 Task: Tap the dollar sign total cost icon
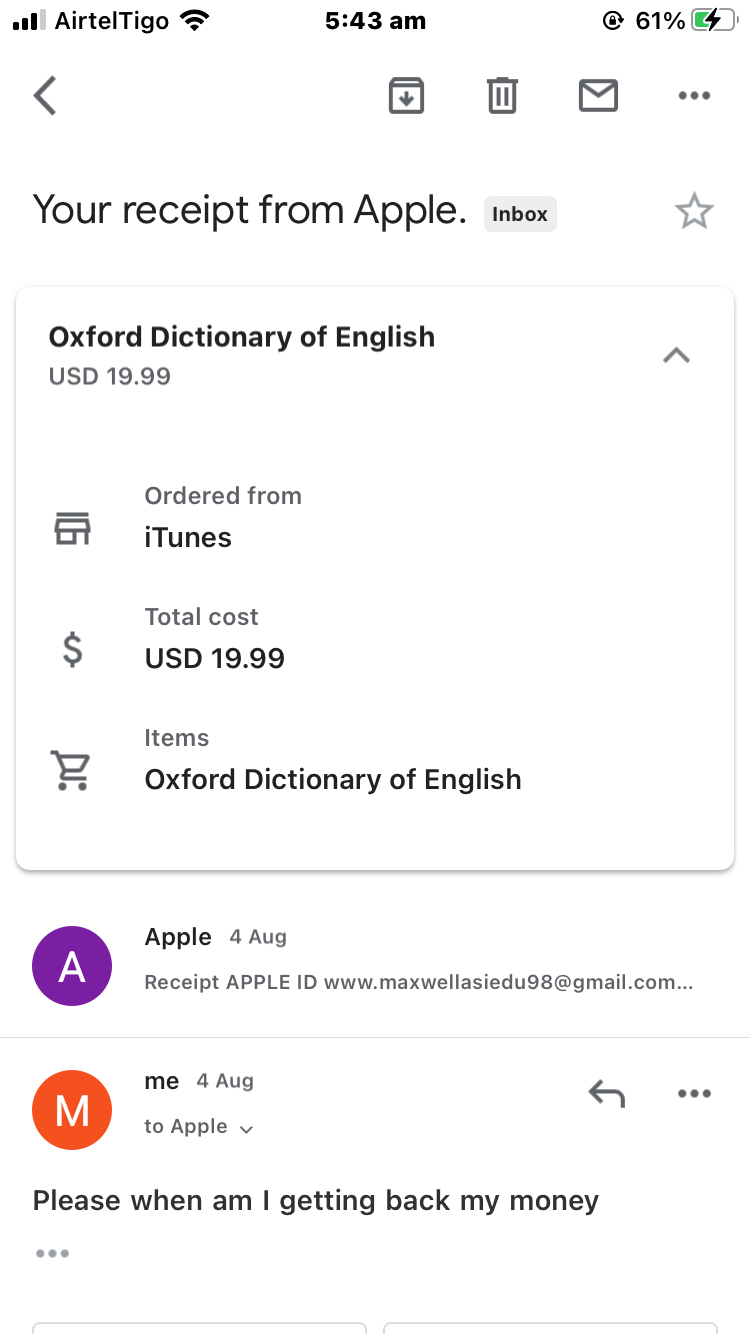(x=72, y=650)
